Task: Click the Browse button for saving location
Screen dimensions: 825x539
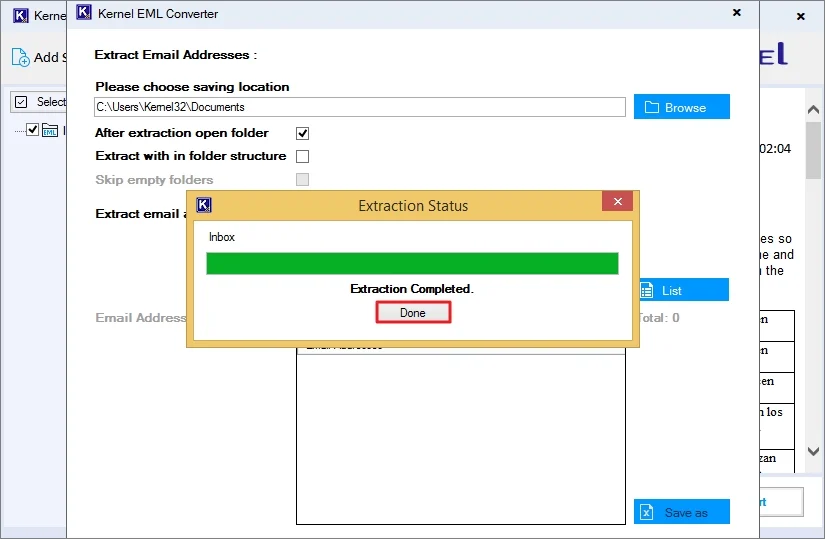Action: (x=681, y=107)
